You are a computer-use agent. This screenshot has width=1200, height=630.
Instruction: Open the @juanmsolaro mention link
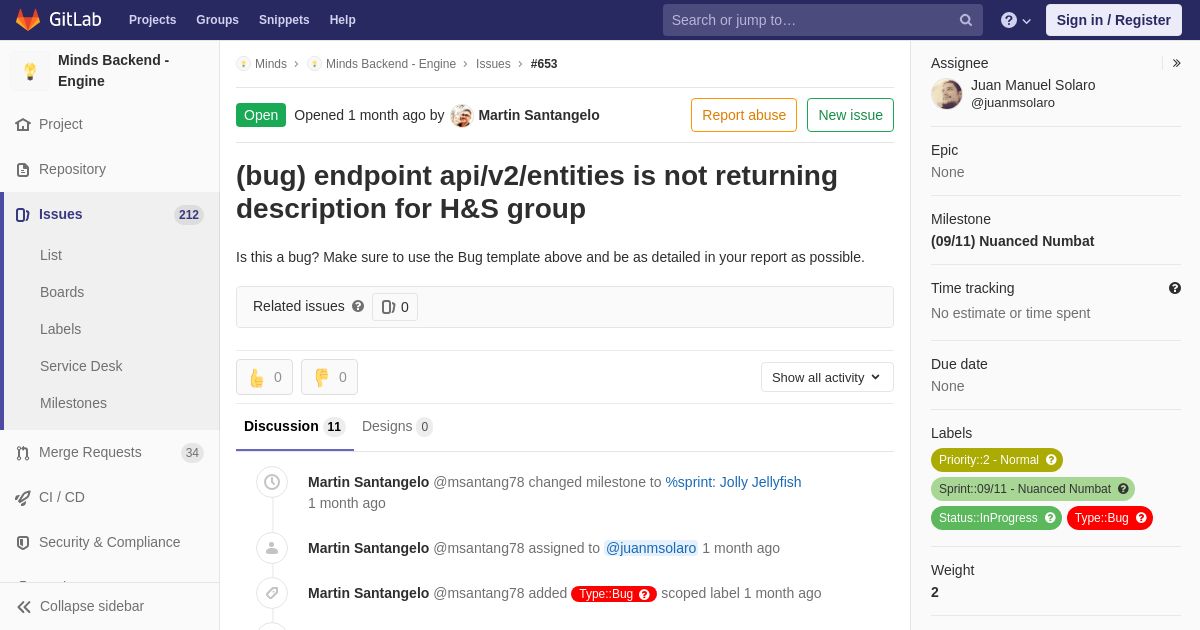(651, 548)
